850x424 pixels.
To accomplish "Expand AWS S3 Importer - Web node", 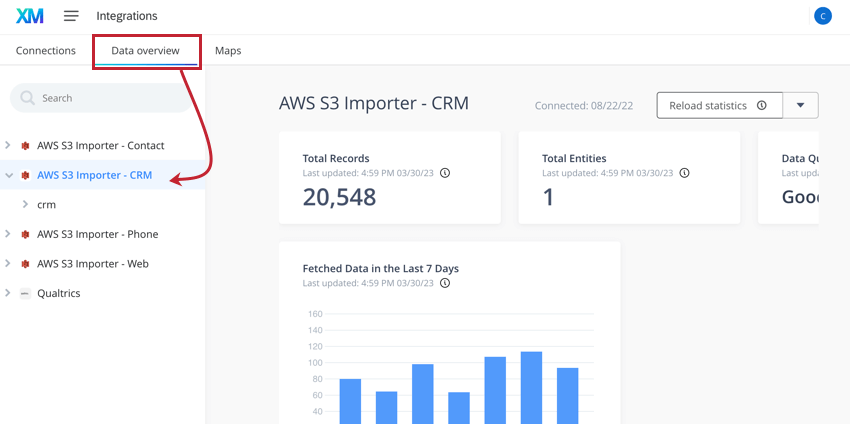I will click(8, 264).
